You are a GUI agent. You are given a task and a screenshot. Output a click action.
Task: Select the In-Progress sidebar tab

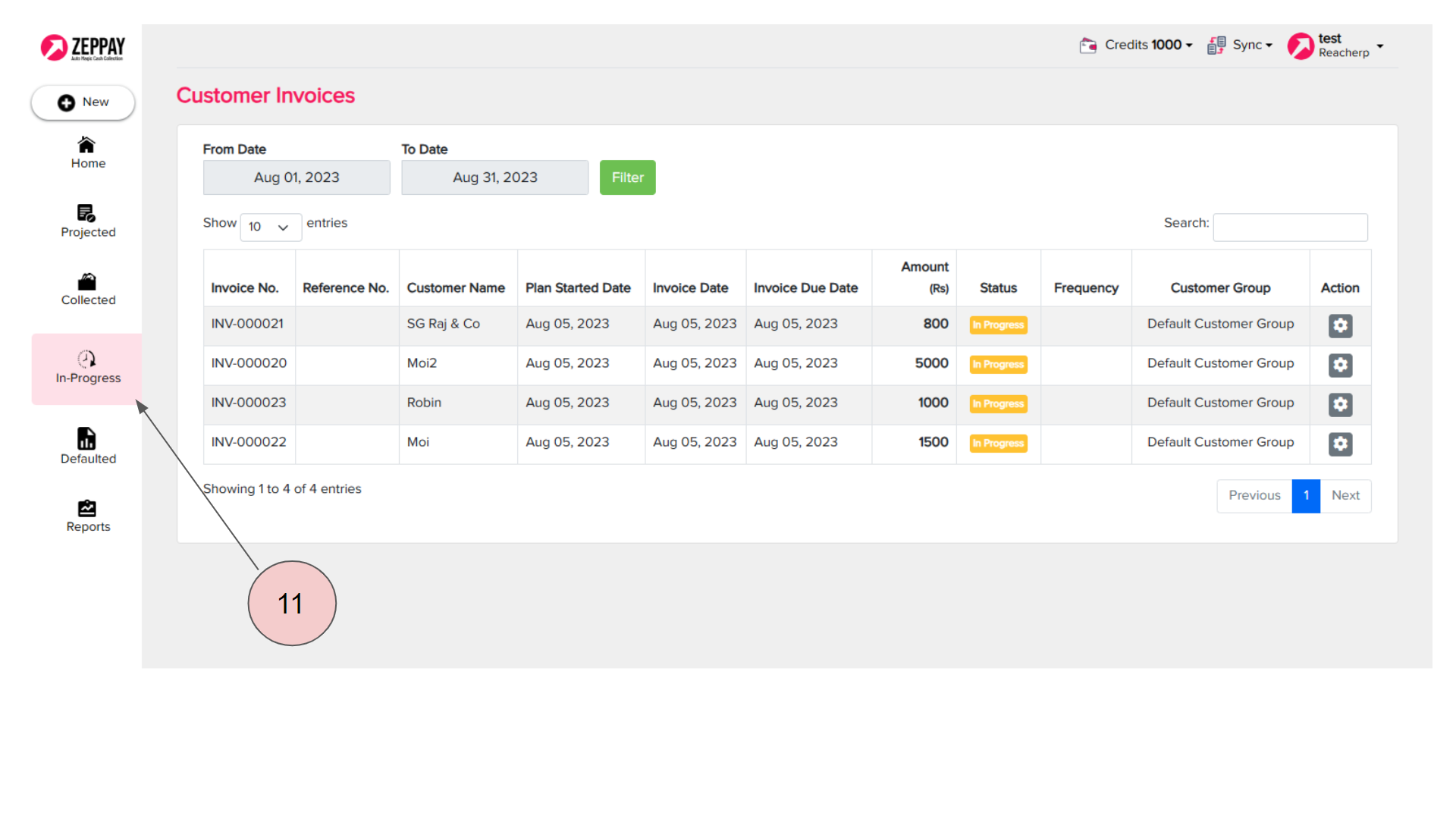pyautogui.click(x=87, y=369)
